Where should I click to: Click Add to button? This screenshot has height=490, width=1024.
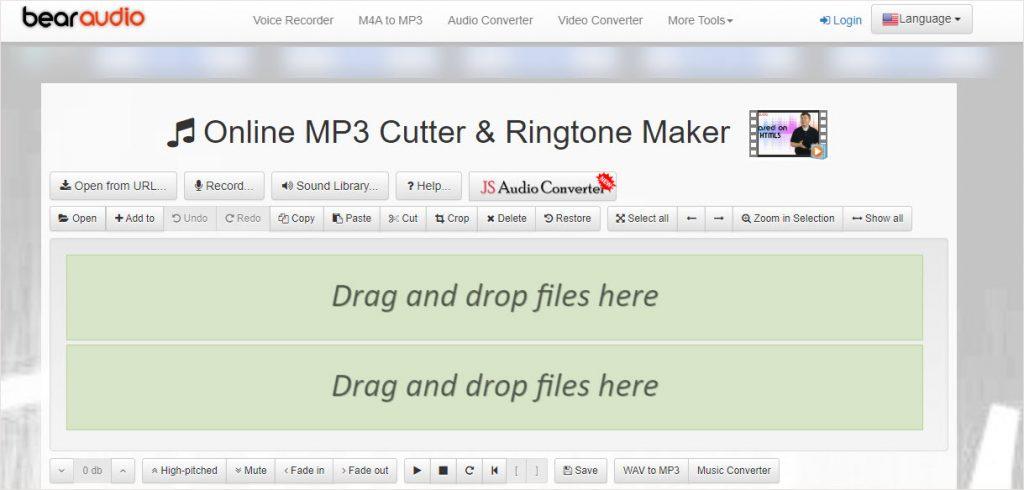tap(135, 218)
